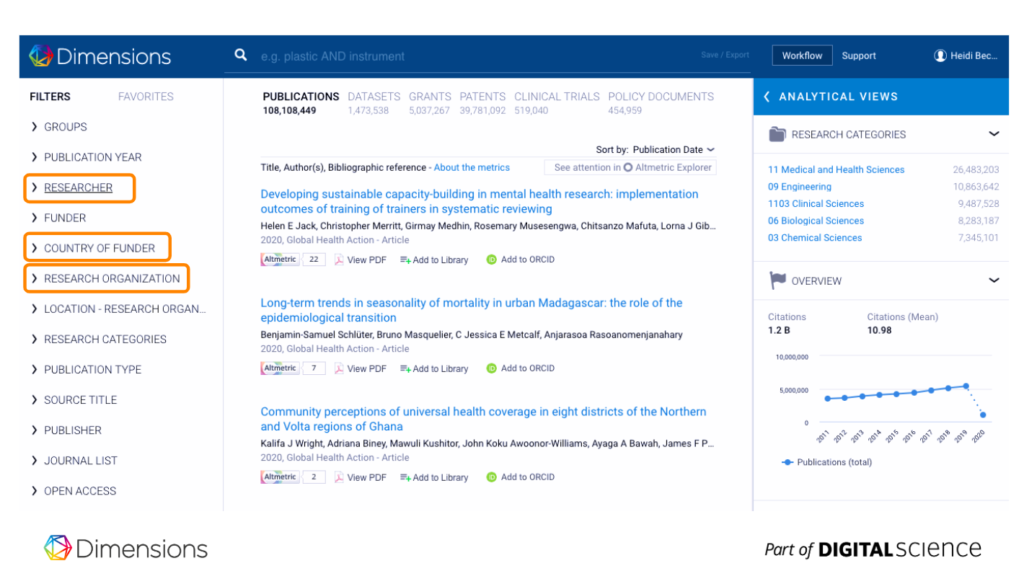Click 2019 data point on publications chart
The width and height of the screenshot is (1024, 571).
(966, 386)
